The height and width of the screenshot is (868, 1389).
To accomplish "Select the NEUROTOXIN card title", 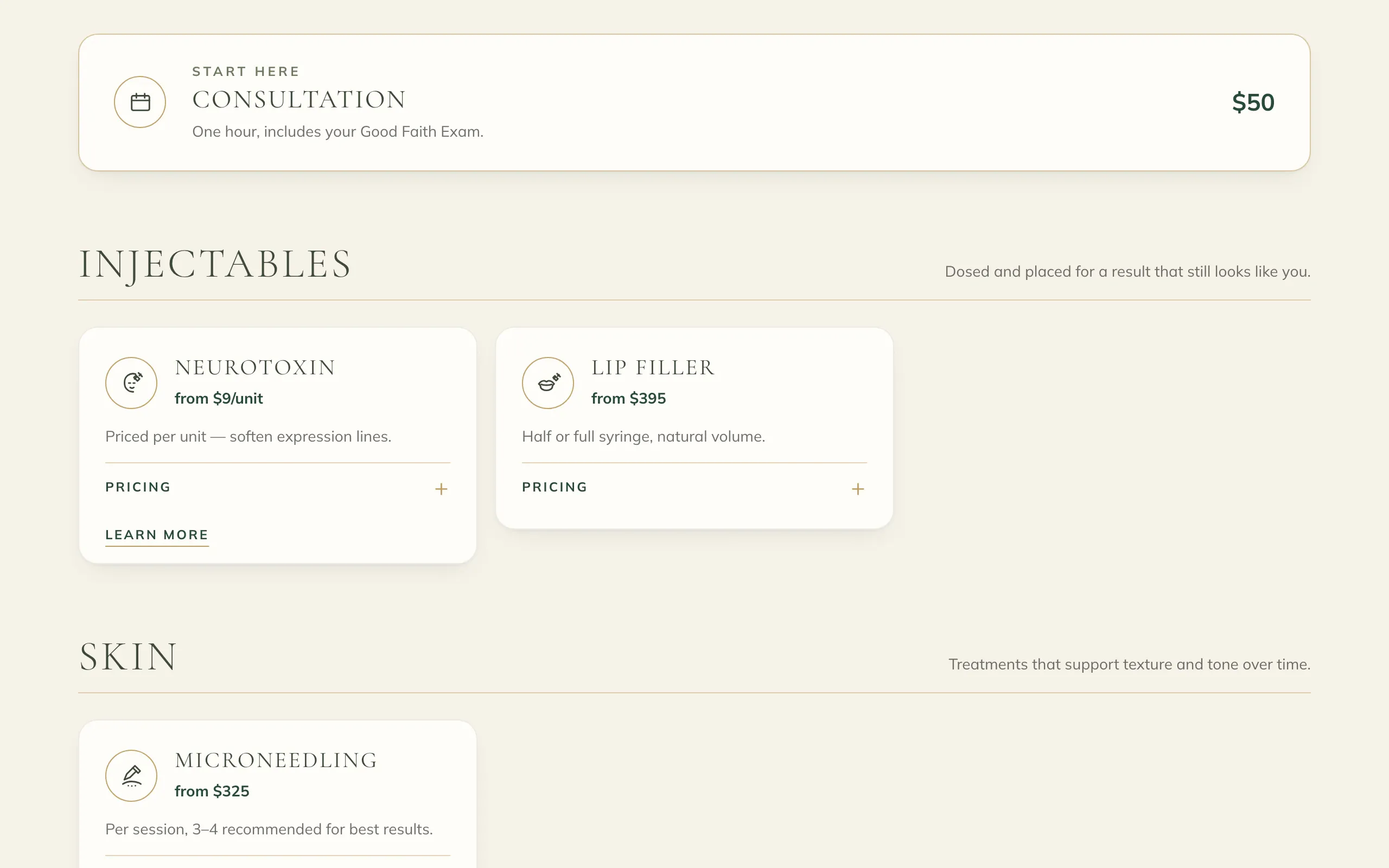I will pos(256,368).
